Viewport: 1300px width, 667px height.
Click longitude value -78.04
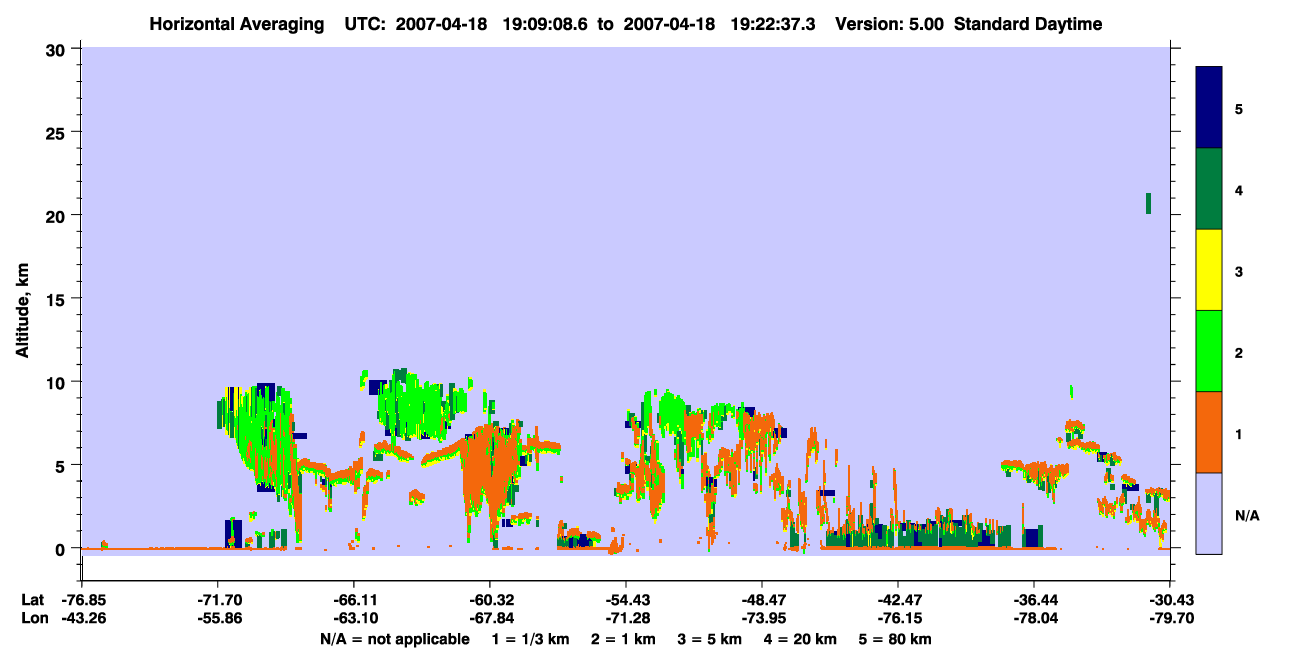coord(1034,618)
